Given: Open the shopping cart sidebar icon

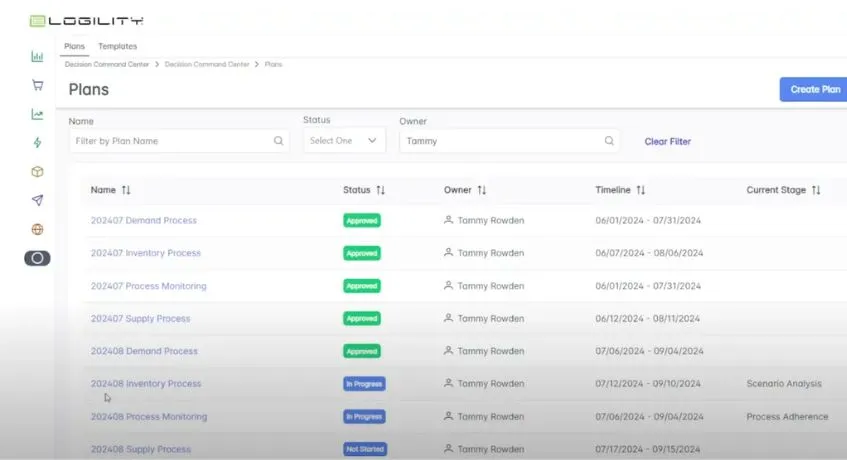Looking at the screenshot, I should point(37,85).
